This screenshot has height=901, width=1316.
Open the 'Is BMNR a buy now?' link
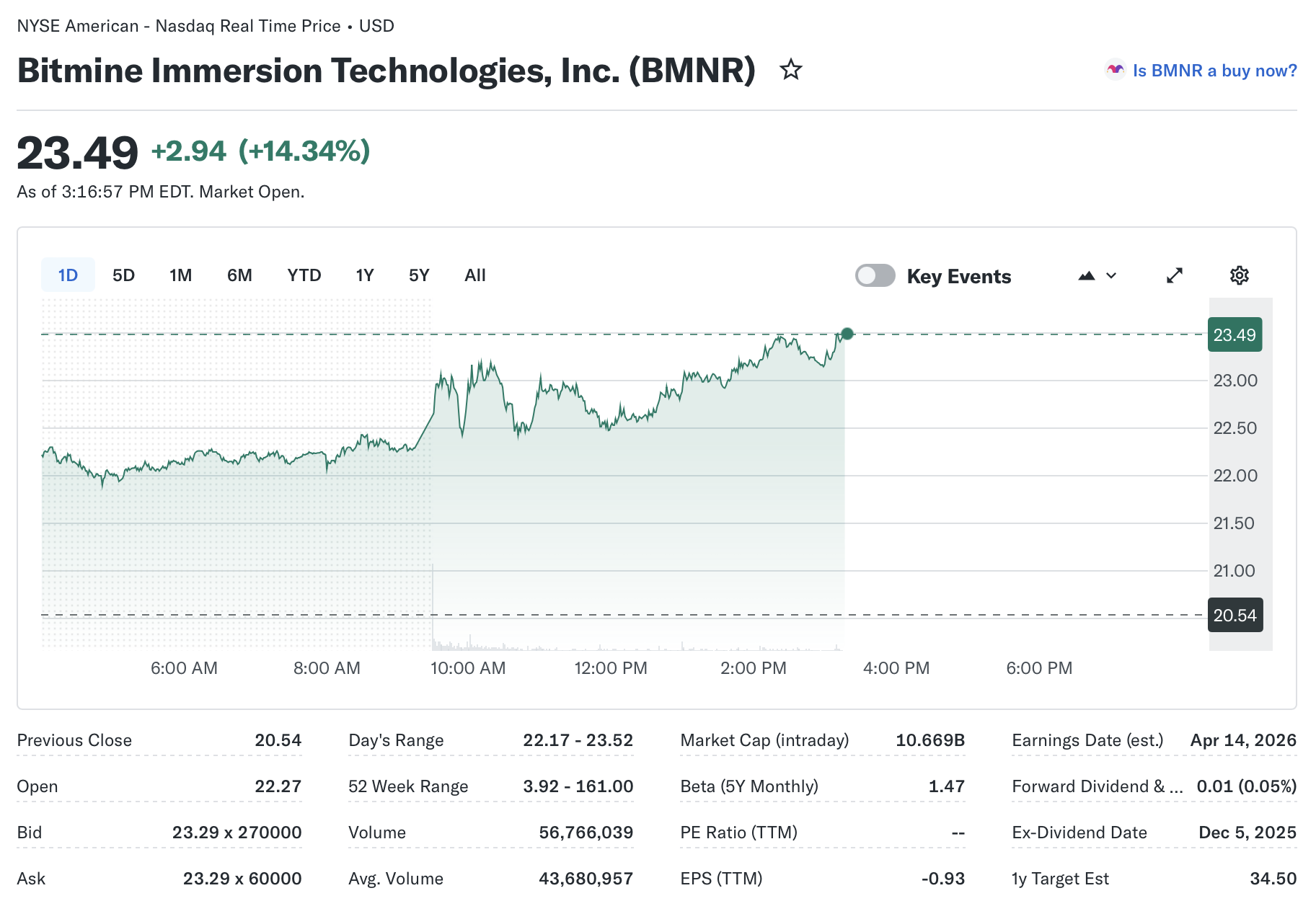click(x=1214, y=70)
